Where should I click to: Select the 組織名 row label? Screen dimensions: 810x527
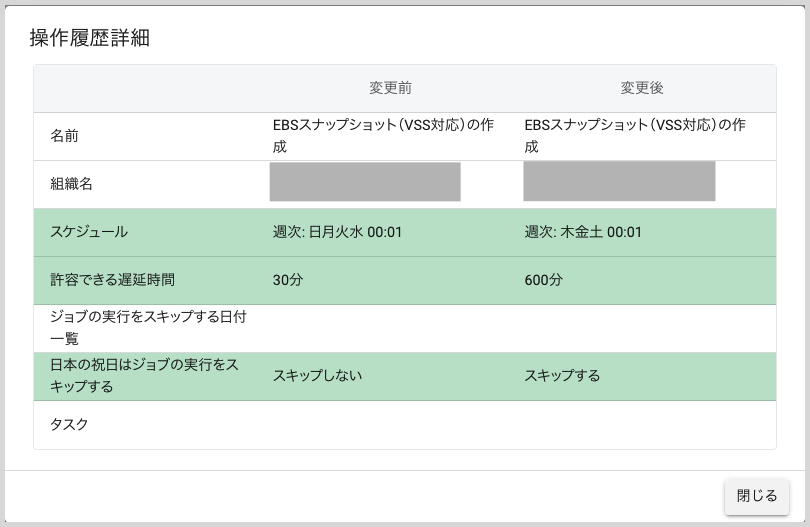[71, 184]
